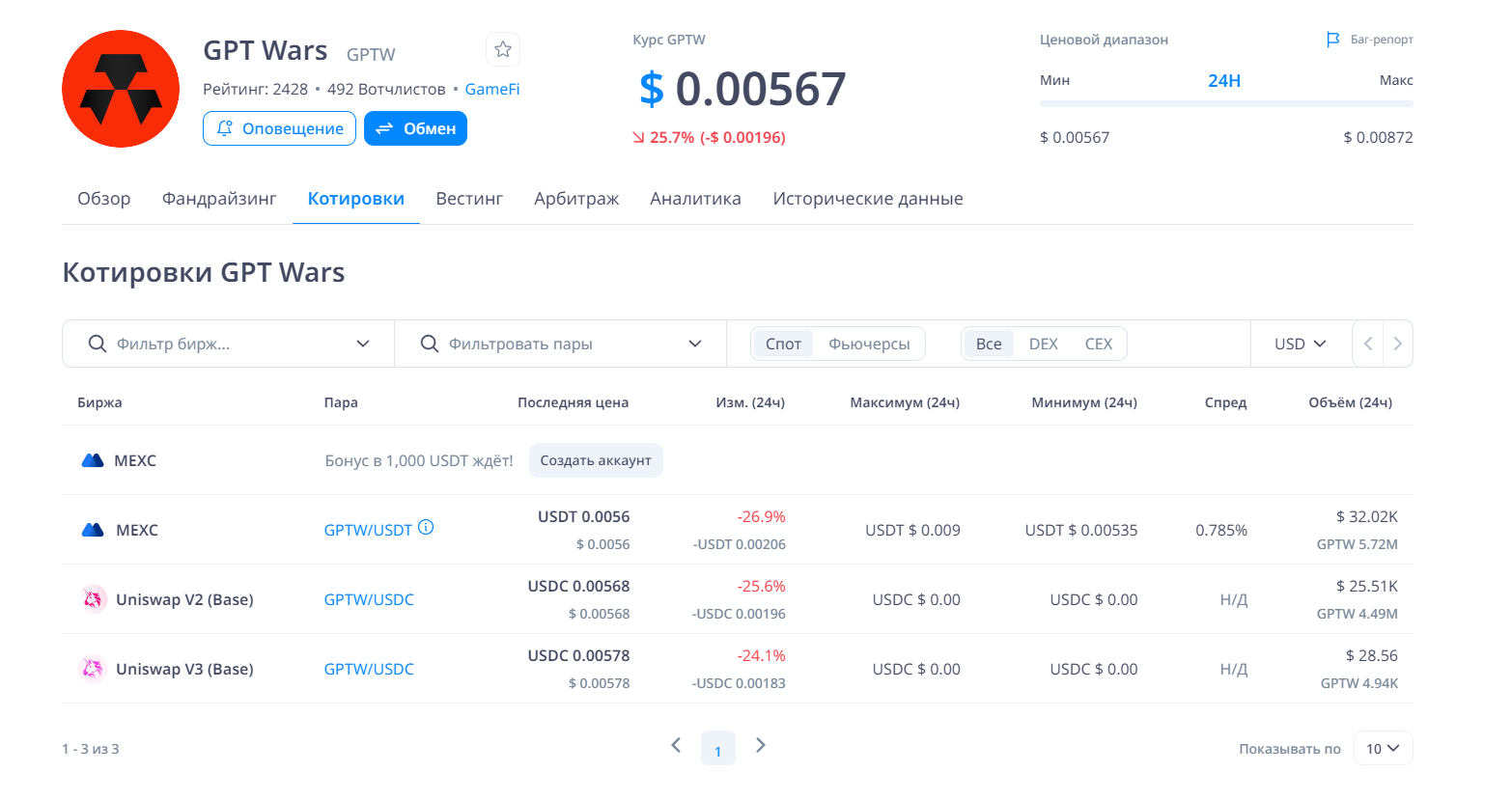This screenshot has width=1512, height=800.
Task: Click the search icon in exchange filter
Action: pyautogui.click(x=98, y=344)
